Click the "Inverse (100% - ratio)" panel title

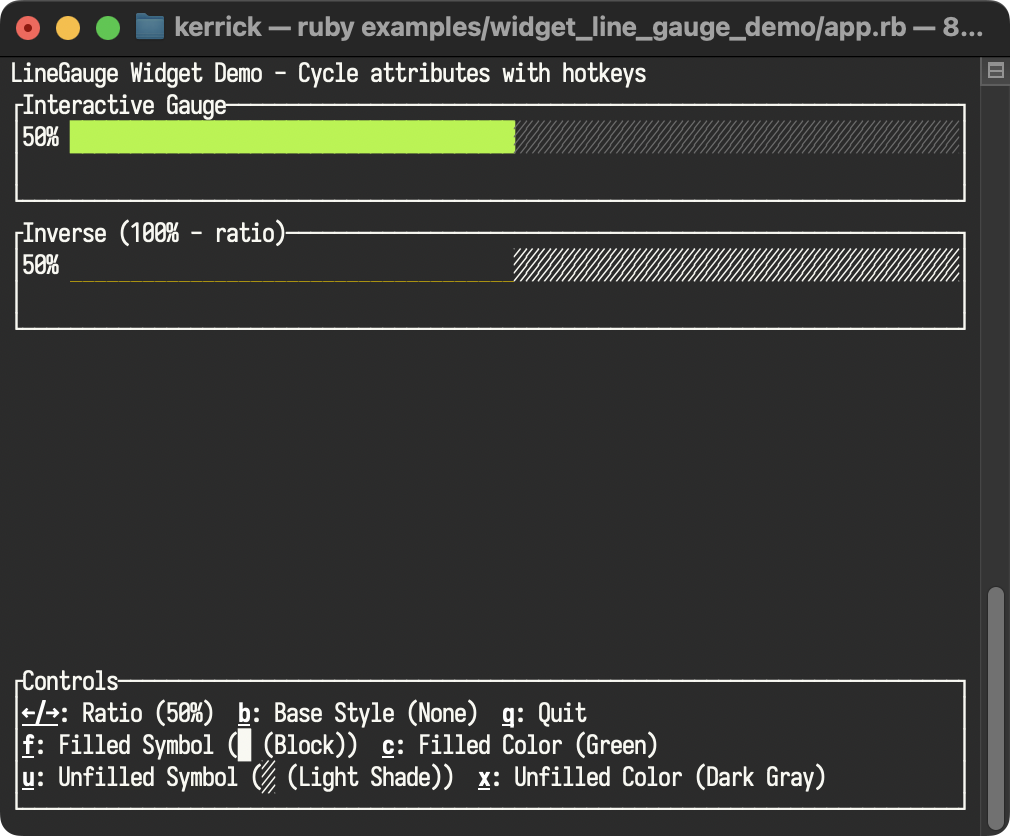coord(154,233)
